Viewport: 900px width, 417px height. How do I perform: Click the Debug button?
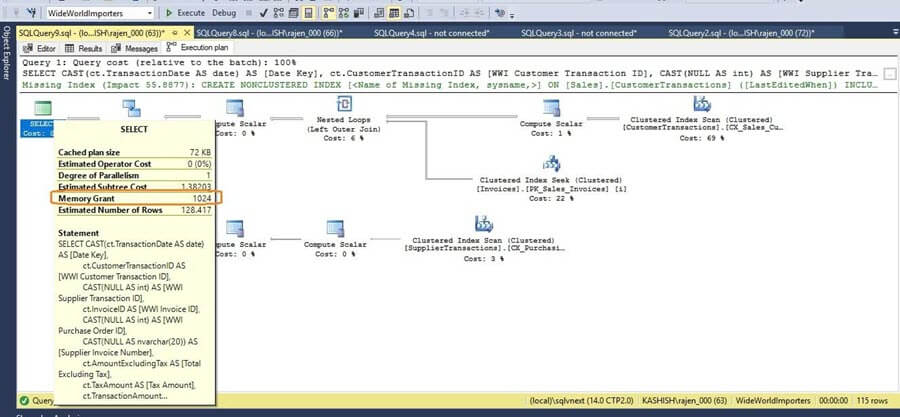(224, 13)
